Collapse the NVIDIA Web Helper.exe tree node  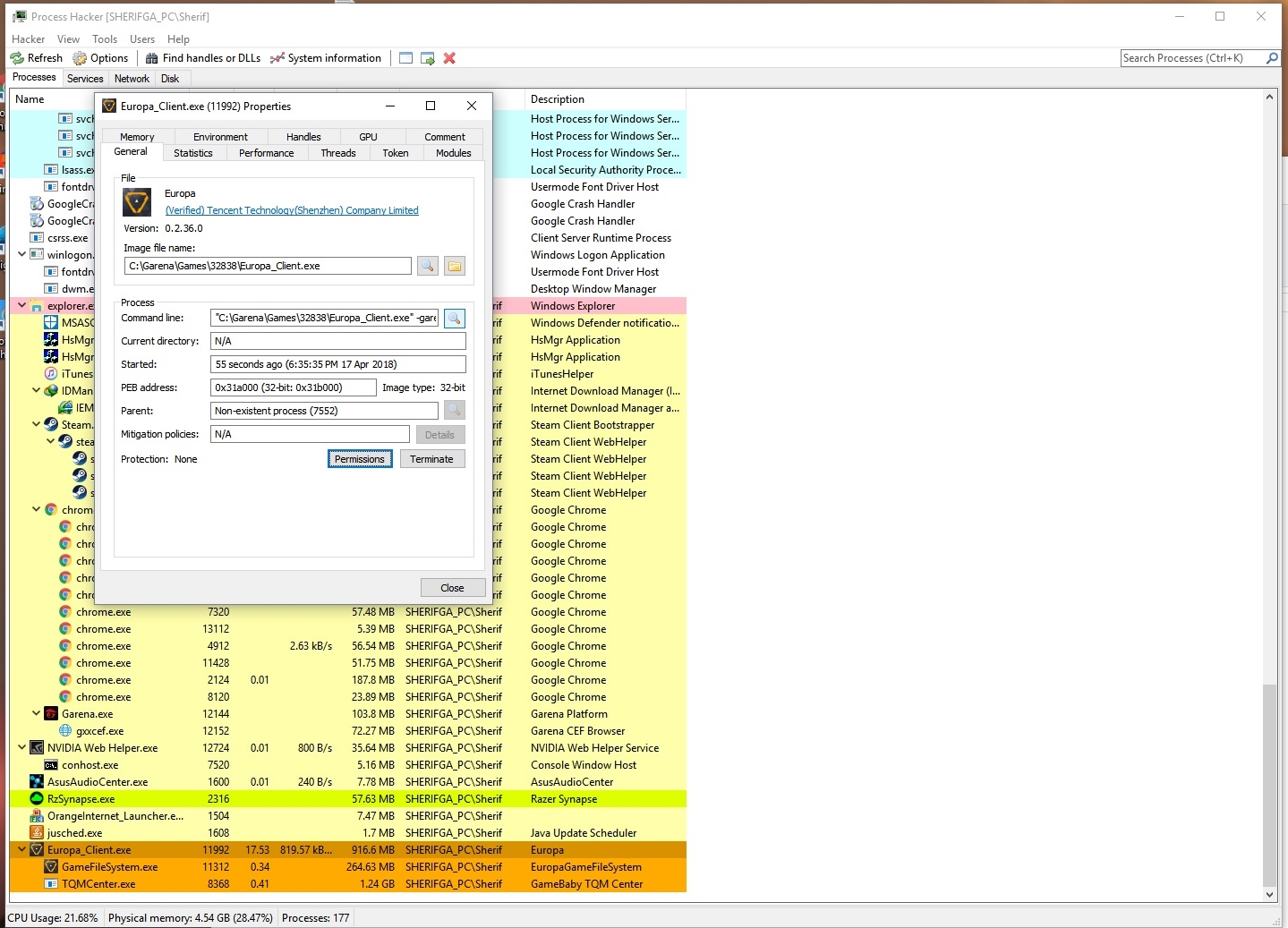(x=21, y=748)
